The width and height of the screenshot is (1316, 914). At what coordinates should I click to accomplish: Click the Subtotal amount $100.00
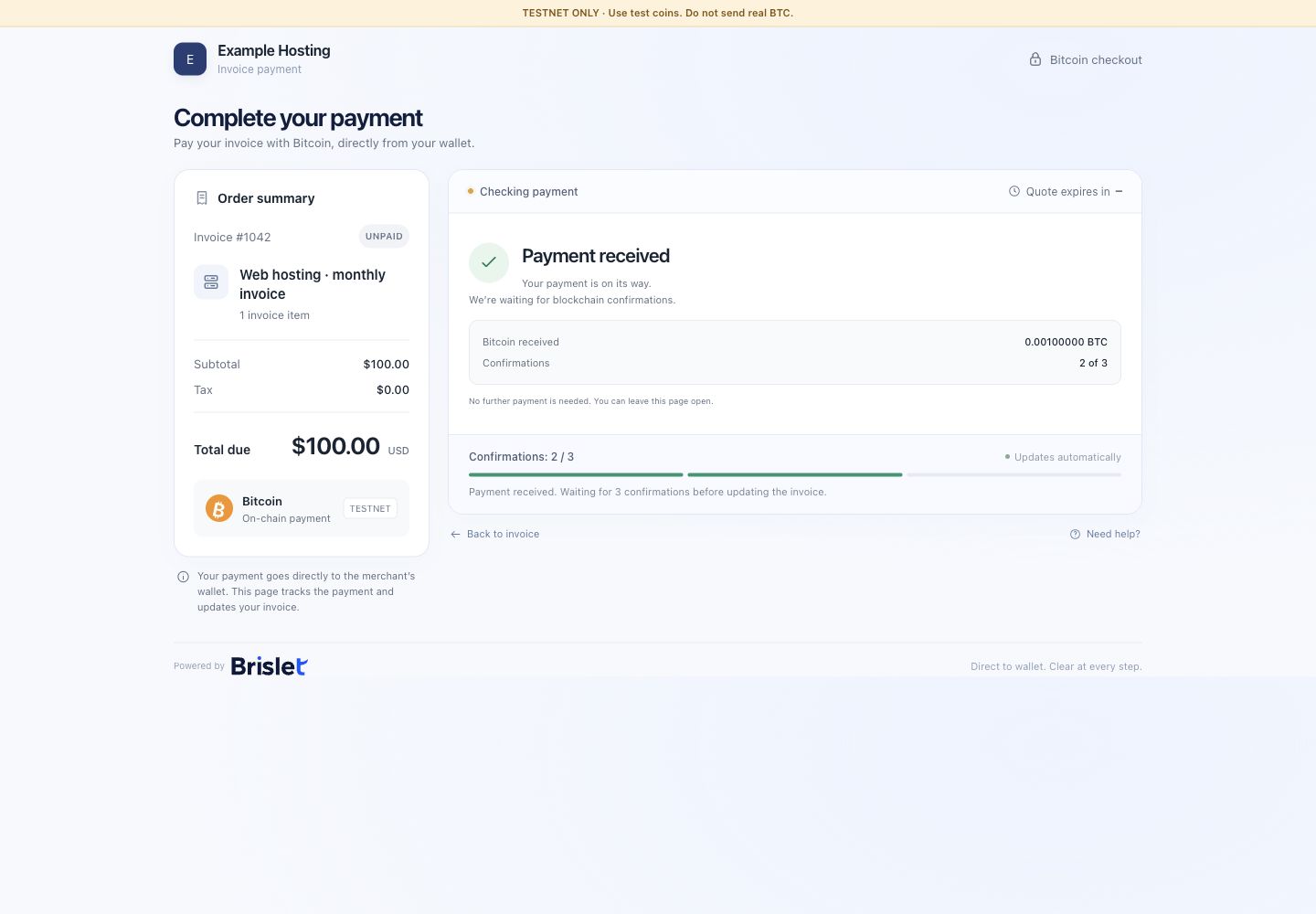point(386,365)
